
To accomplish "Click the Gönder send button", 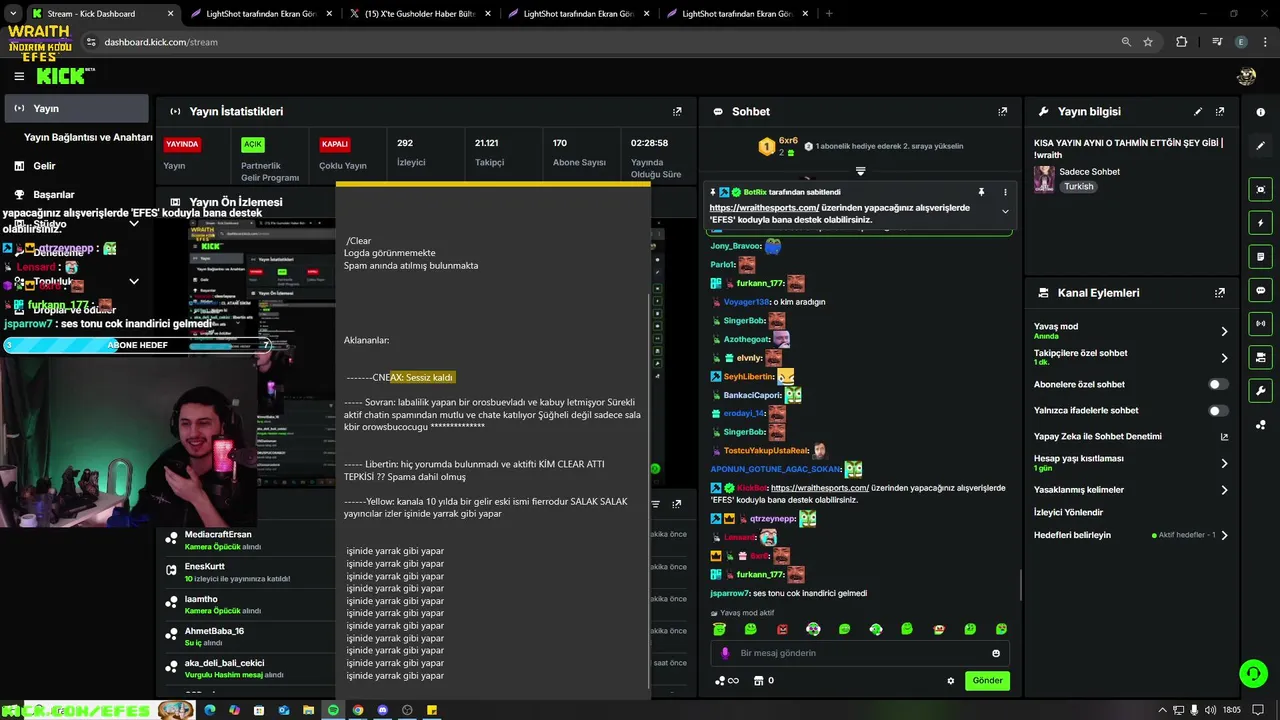I will coord(987,681).
